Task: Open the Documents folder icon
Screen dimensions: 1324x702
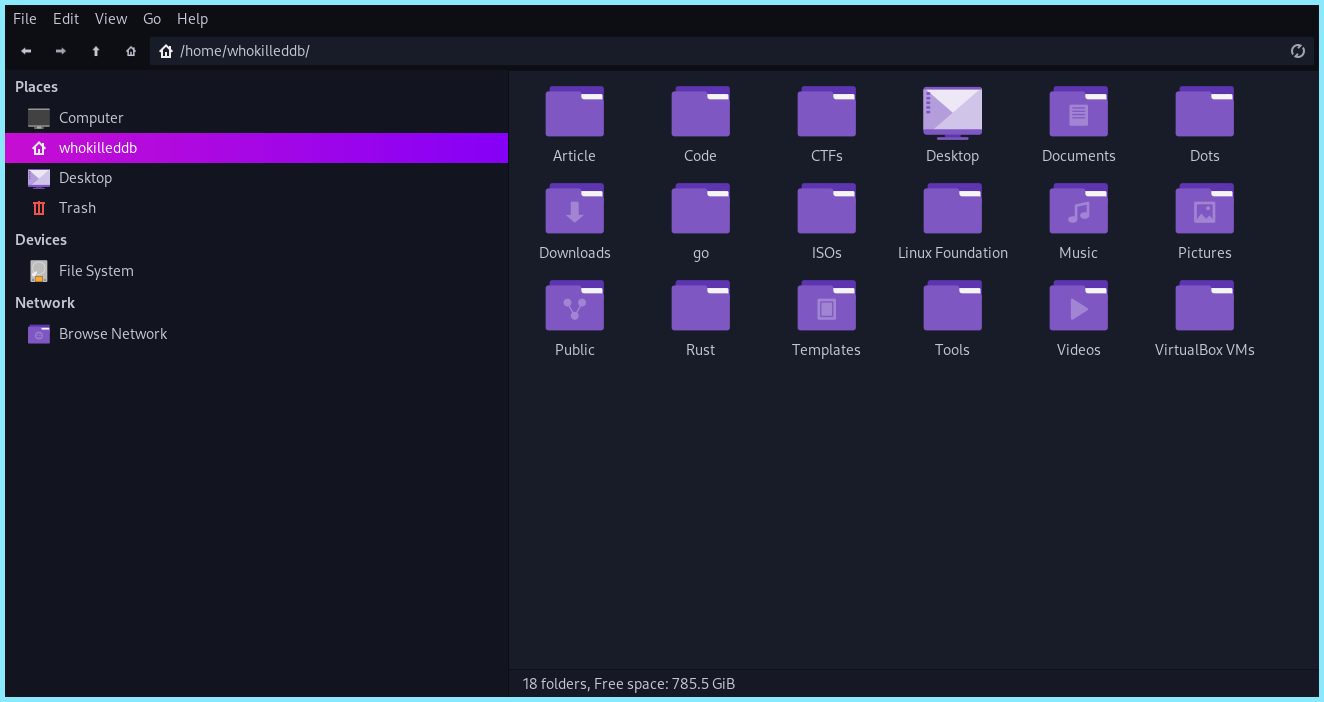Action: [1078, 111]
